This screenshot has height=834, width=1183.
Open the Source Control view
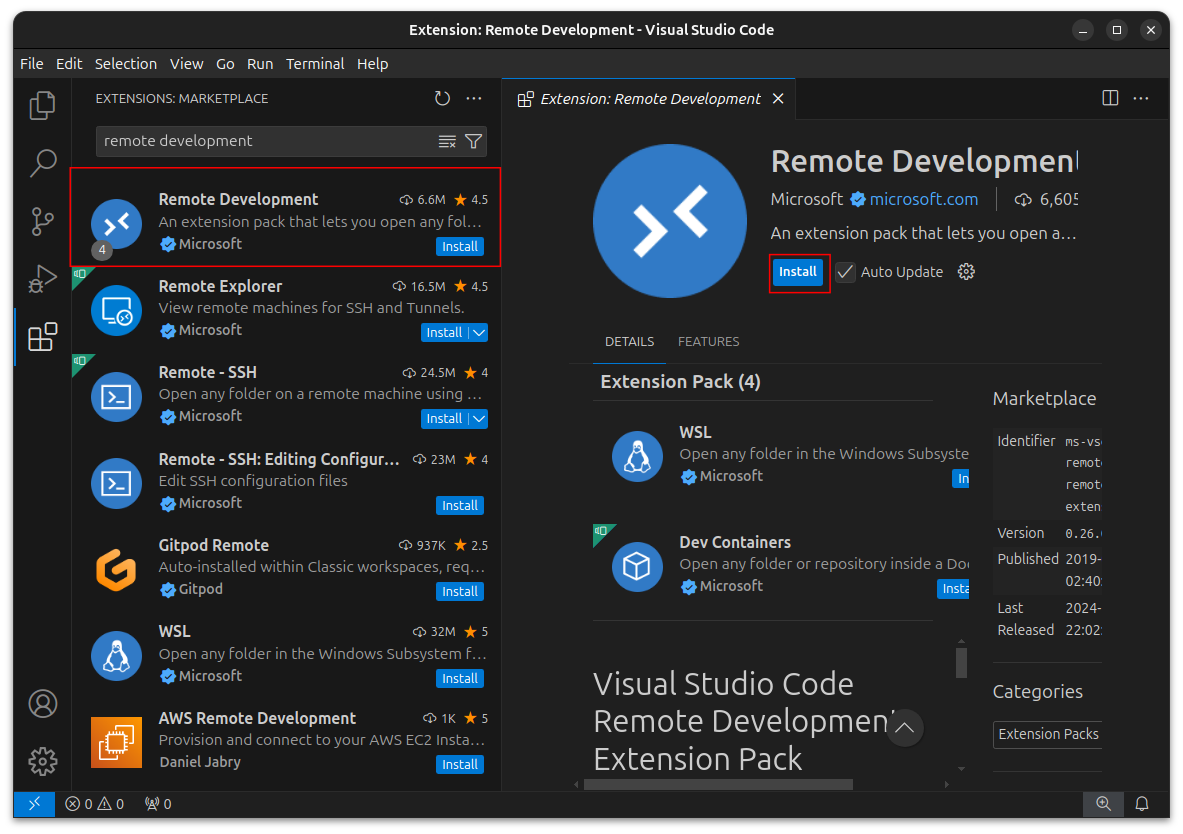pos(42,221)
